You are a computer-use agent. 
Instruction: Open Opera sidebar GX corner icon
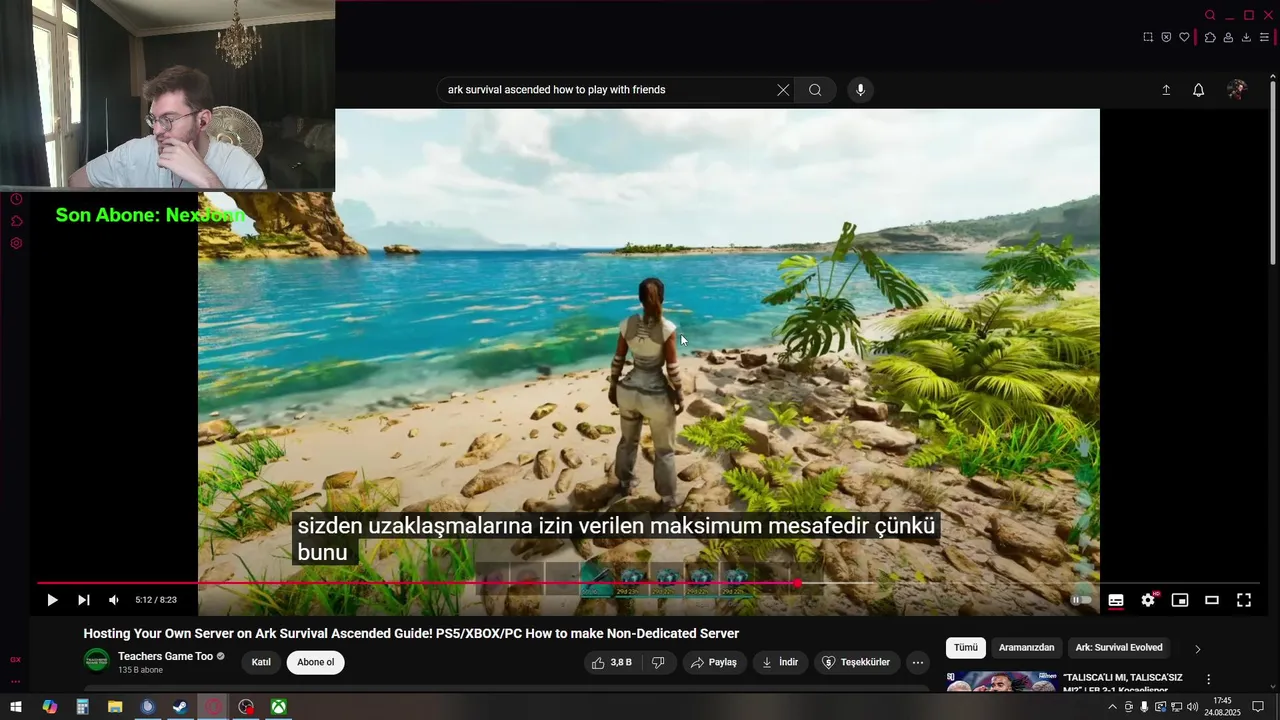pyautogui.click(x=15, y=660)
